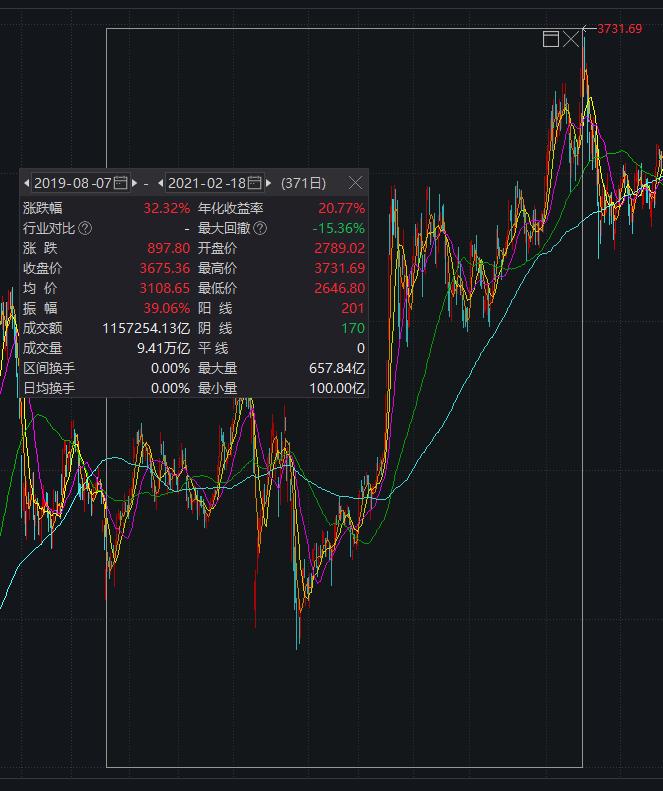Click the panel icon atop the selection box

(x=550, y=39)
